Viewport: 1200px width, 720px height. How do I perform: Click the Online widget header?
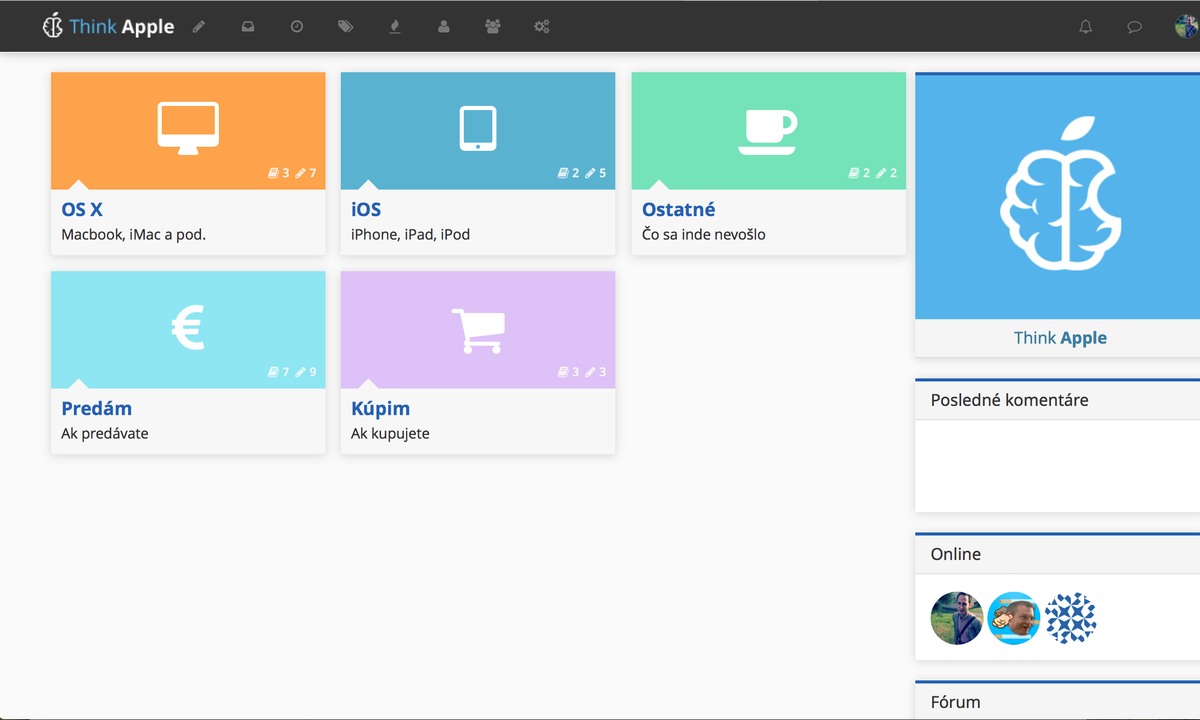pyautogui.click(x=1058, y=554)
